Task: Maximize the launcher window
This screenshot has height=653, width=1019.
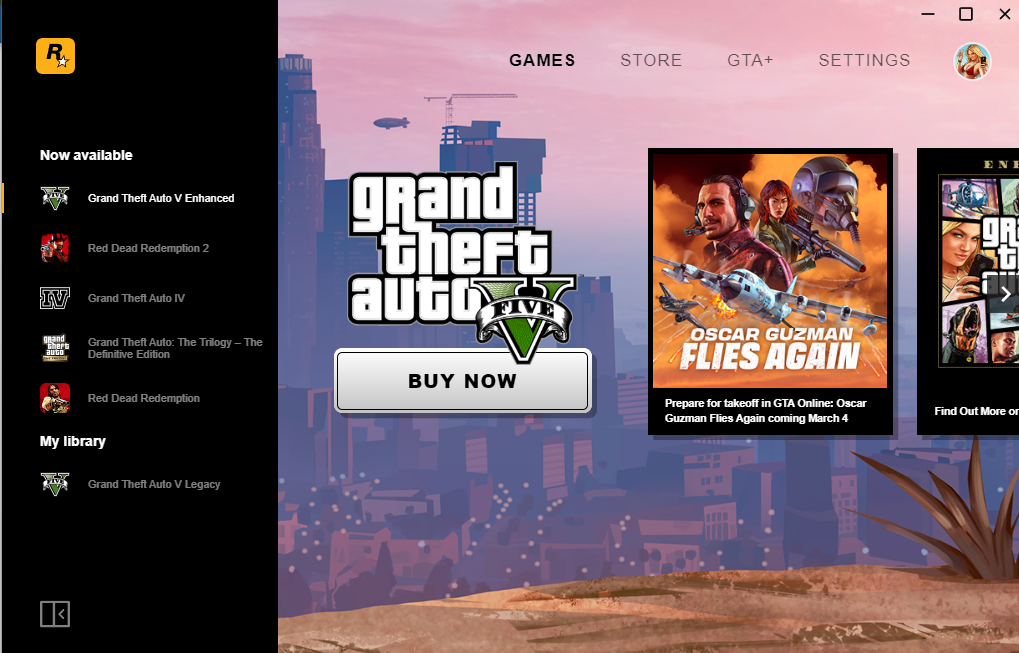Action: 966,14
